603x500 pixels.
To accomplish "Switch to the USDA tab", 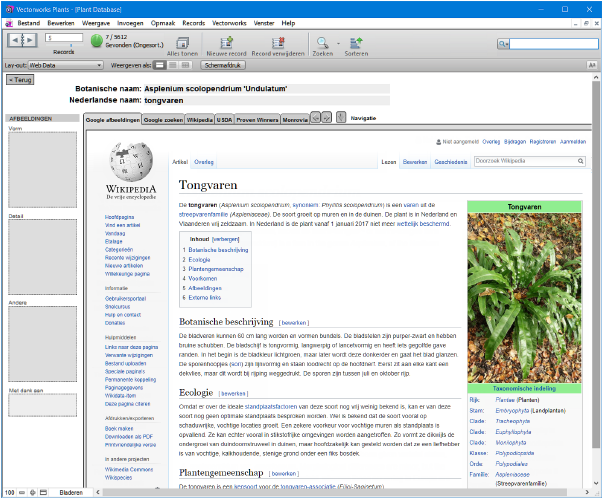I will [x=224, y=120].
